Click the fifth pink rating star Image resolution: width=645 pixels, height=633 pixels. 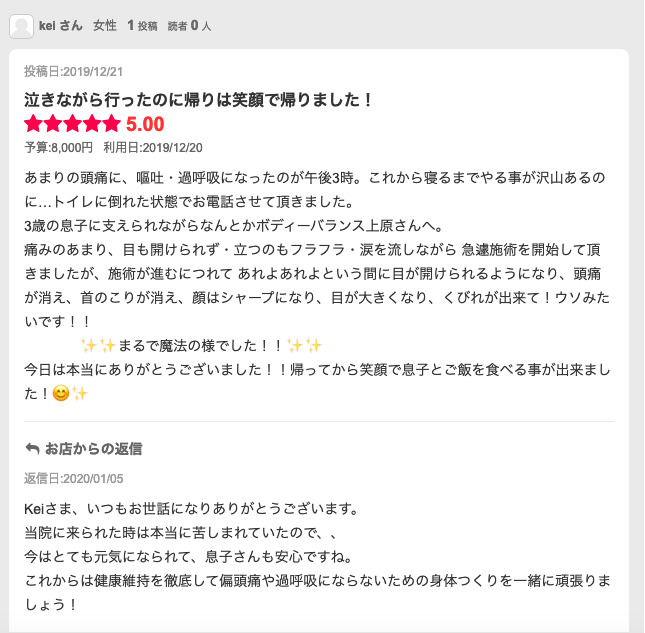coord(112,124)
